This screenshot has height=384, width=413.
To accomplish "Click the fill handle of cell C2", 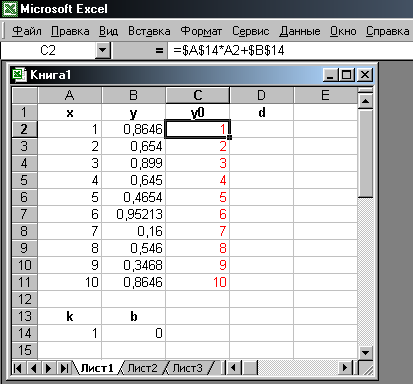I will click(229, 137).
